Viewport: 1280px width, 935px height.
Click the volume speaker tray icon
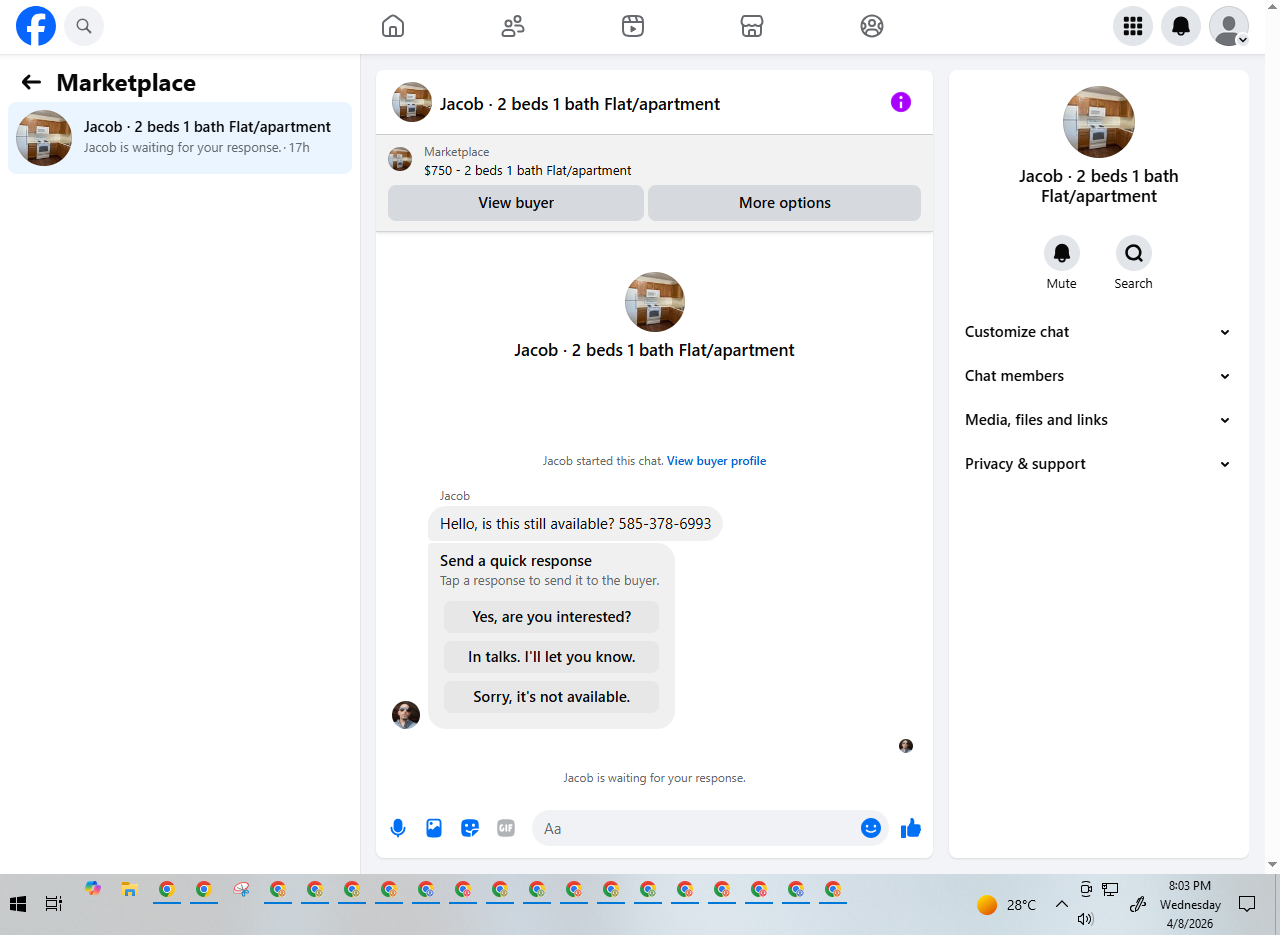click(x=1086, y=918)
